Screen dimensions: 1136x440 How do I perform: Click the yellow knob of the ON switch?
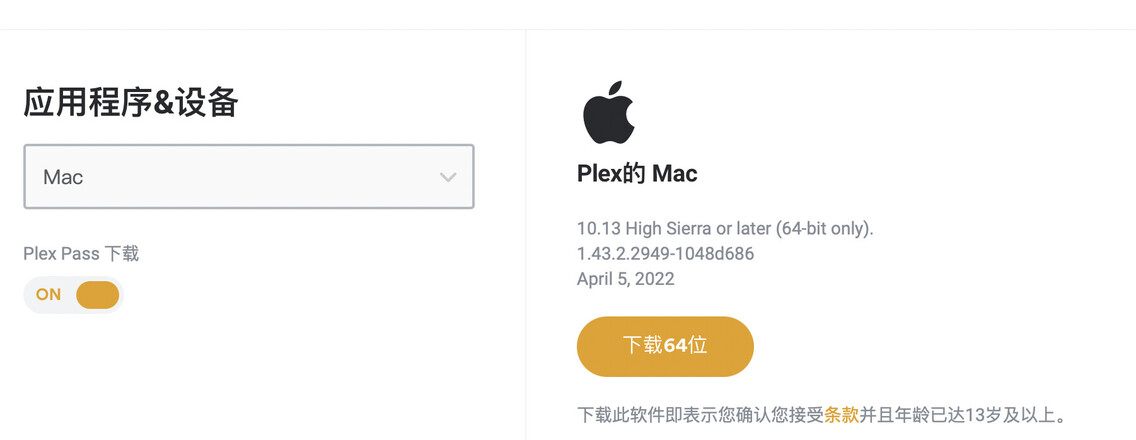coord(98,295)
